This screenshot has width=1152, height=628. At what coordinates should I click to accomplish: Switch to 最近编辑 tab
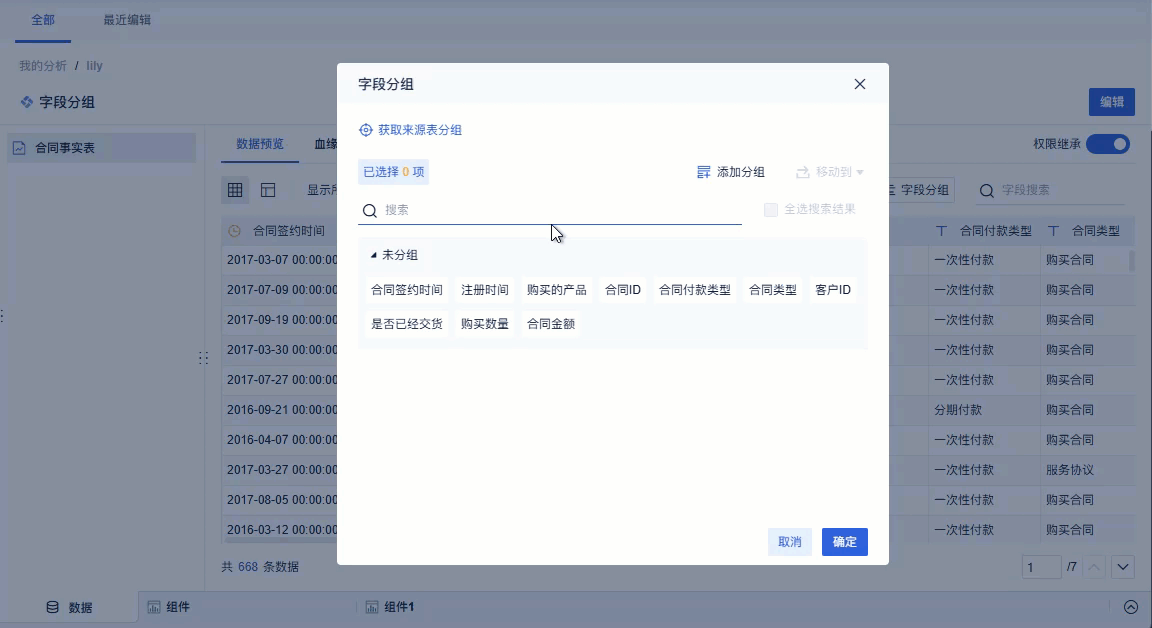coord(127,20)
